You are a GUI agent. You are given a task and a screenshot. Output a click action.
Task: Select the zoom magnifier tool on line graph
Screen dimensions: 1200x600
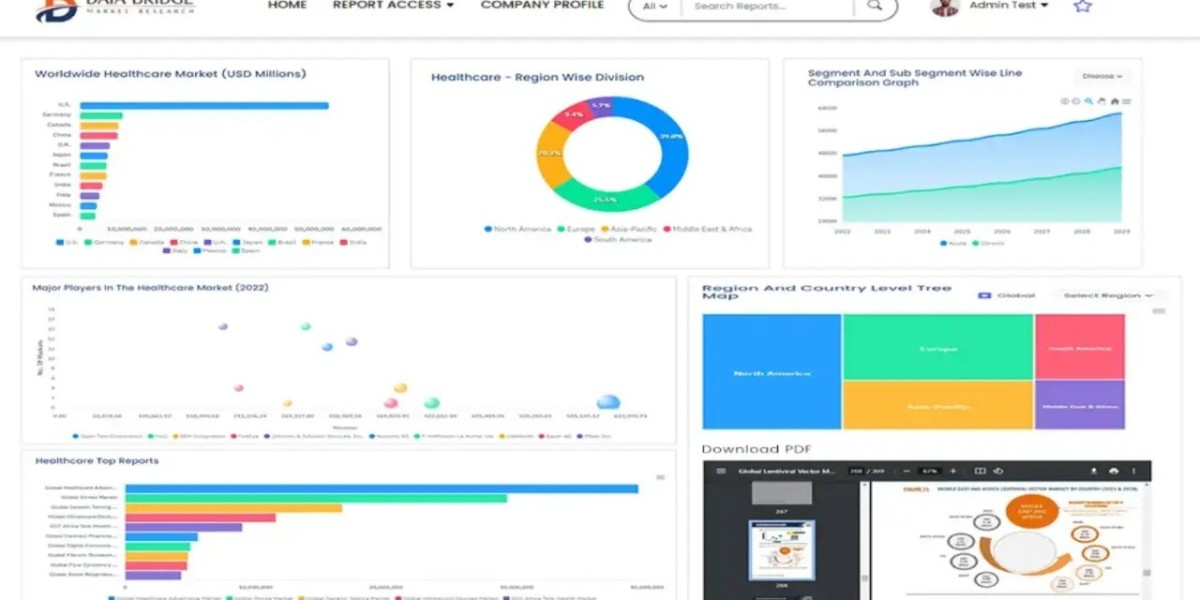[x=1088, y=101]
